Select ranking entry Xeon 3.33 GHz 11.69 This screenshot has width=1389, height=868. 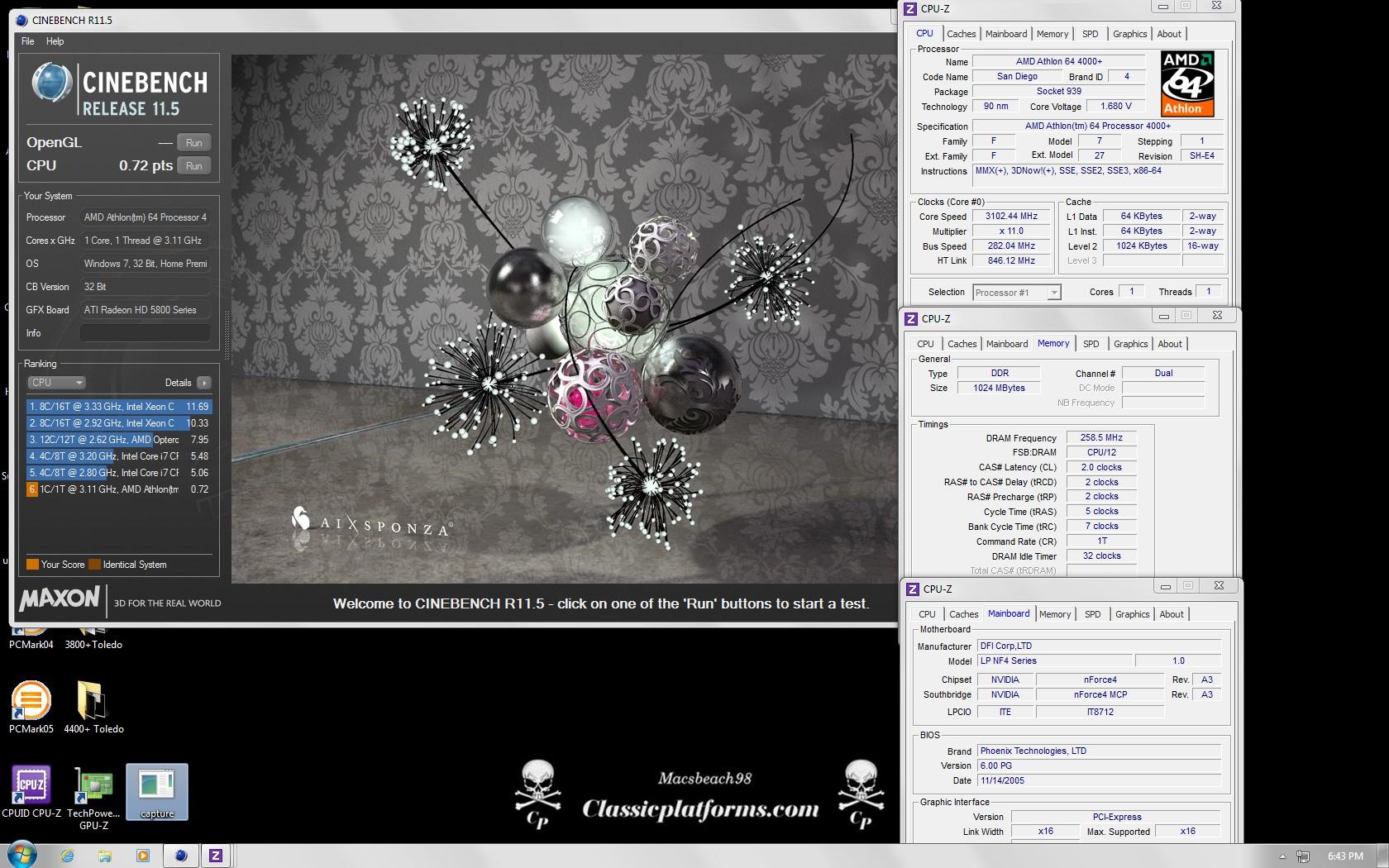coord(119,407)
